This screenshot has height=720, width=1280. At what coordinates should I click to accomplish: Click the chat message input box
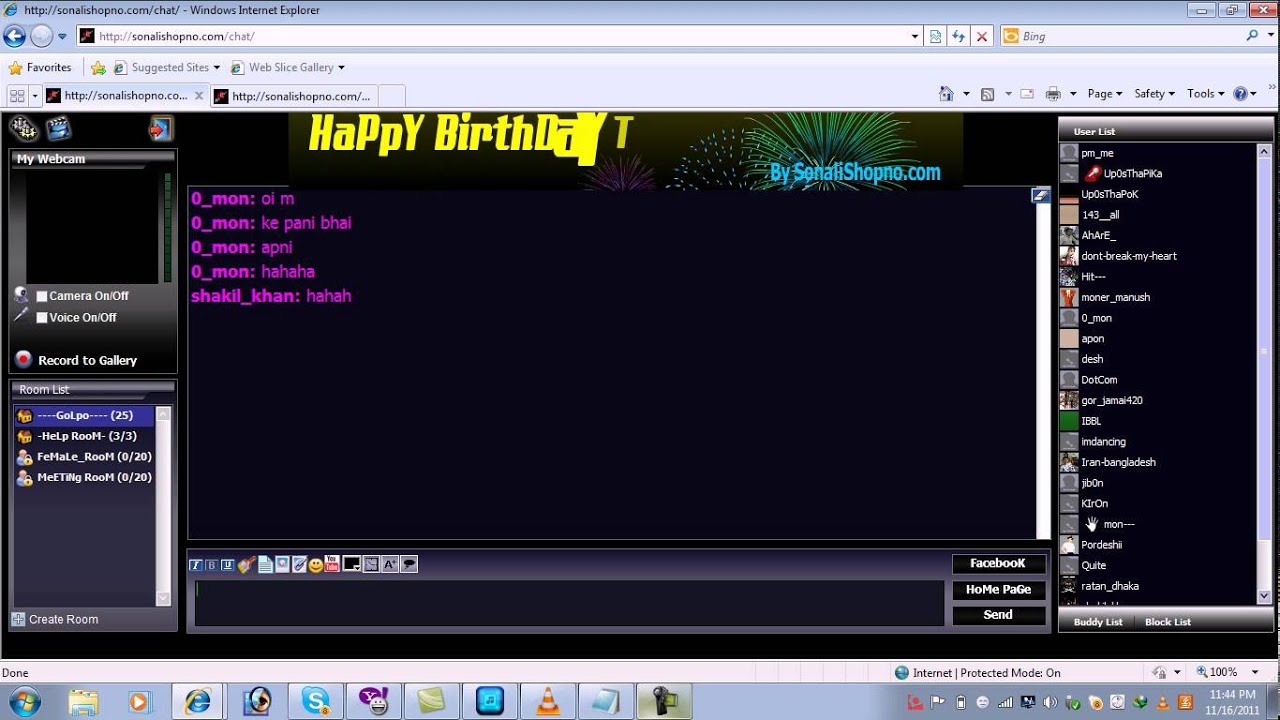click(569, 603)
